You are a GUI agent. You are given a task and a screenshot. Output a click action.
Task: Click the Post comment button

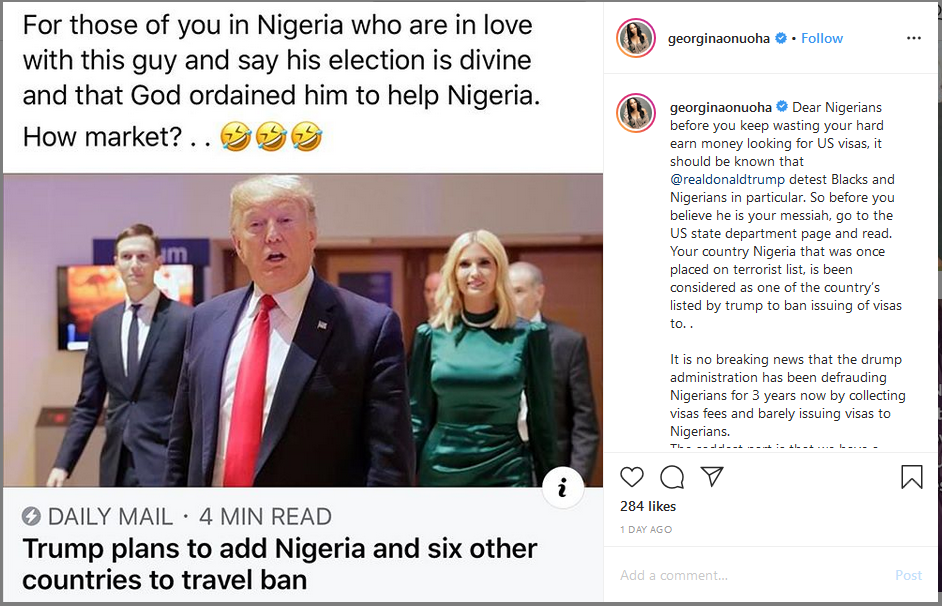tap(908, 575)
